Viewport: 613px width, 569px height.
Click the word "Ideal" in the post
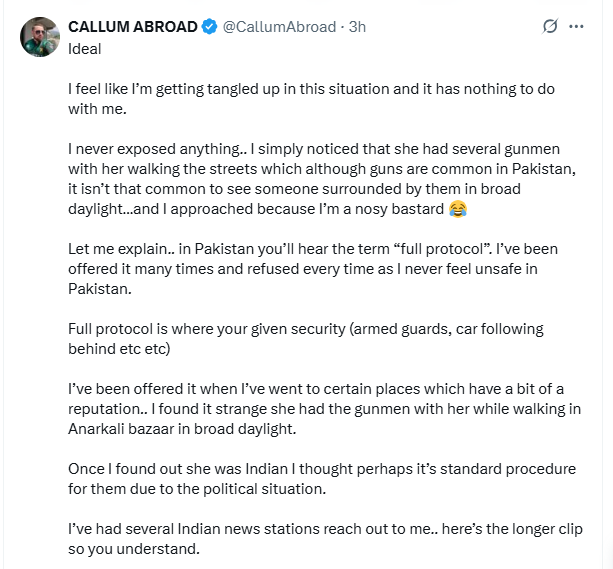[84, 48]
